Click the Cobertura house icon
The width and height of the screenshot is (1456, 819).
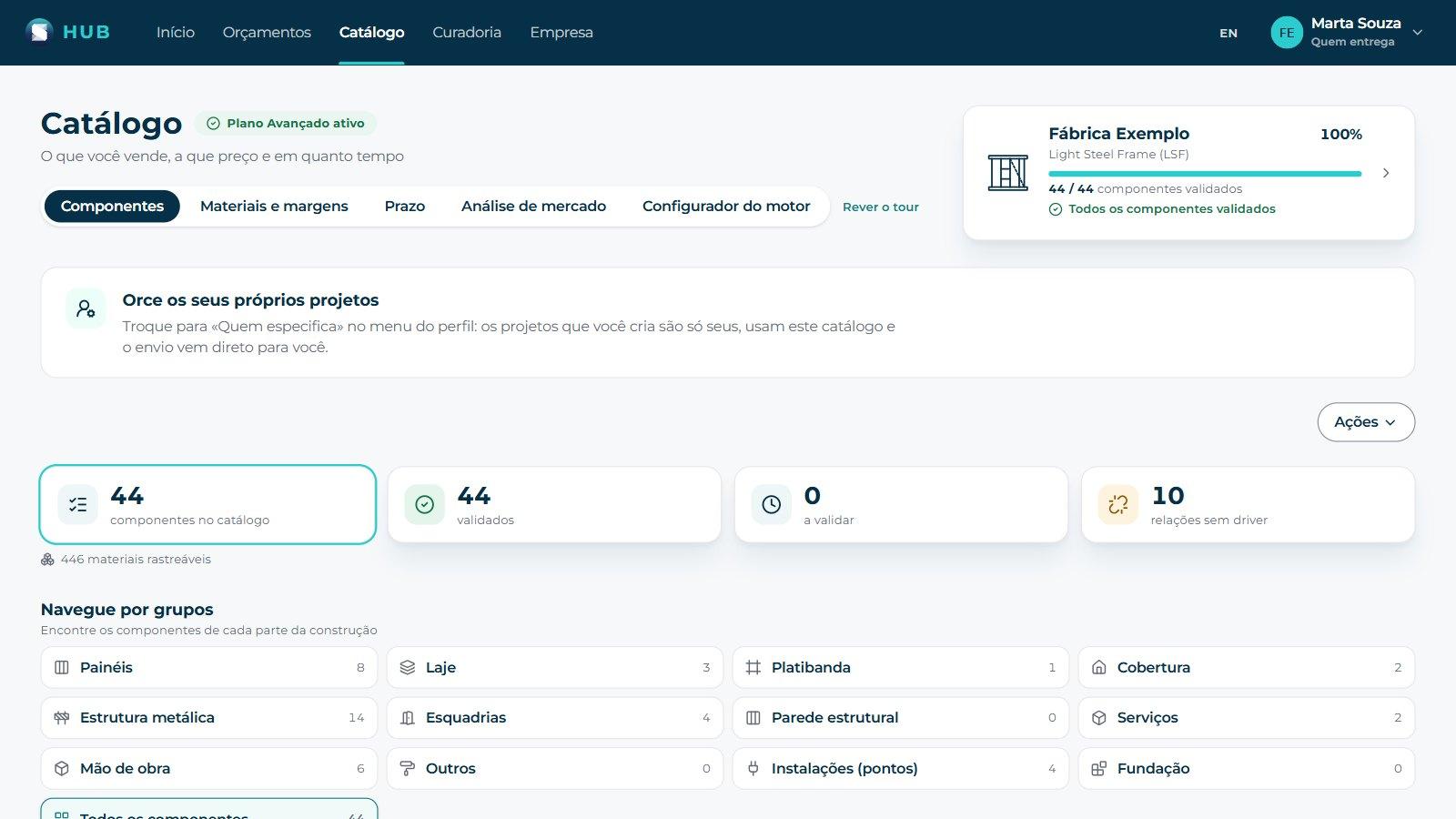[x=1099, y=667]
